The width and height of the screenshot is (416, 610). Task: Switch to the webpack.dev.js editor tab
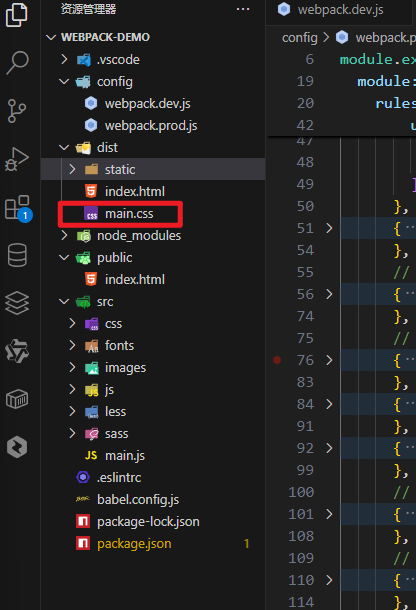pyautogui.click(x=339, y=10)
